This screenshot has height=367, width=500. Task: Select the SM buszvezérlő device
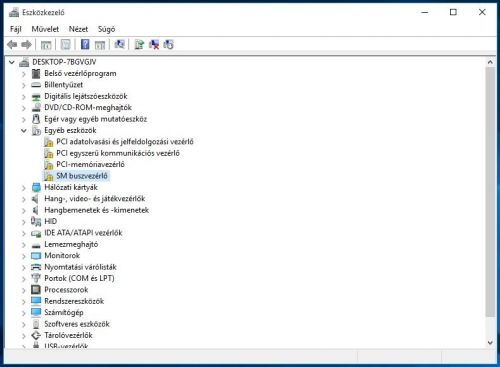coord(82,176)
